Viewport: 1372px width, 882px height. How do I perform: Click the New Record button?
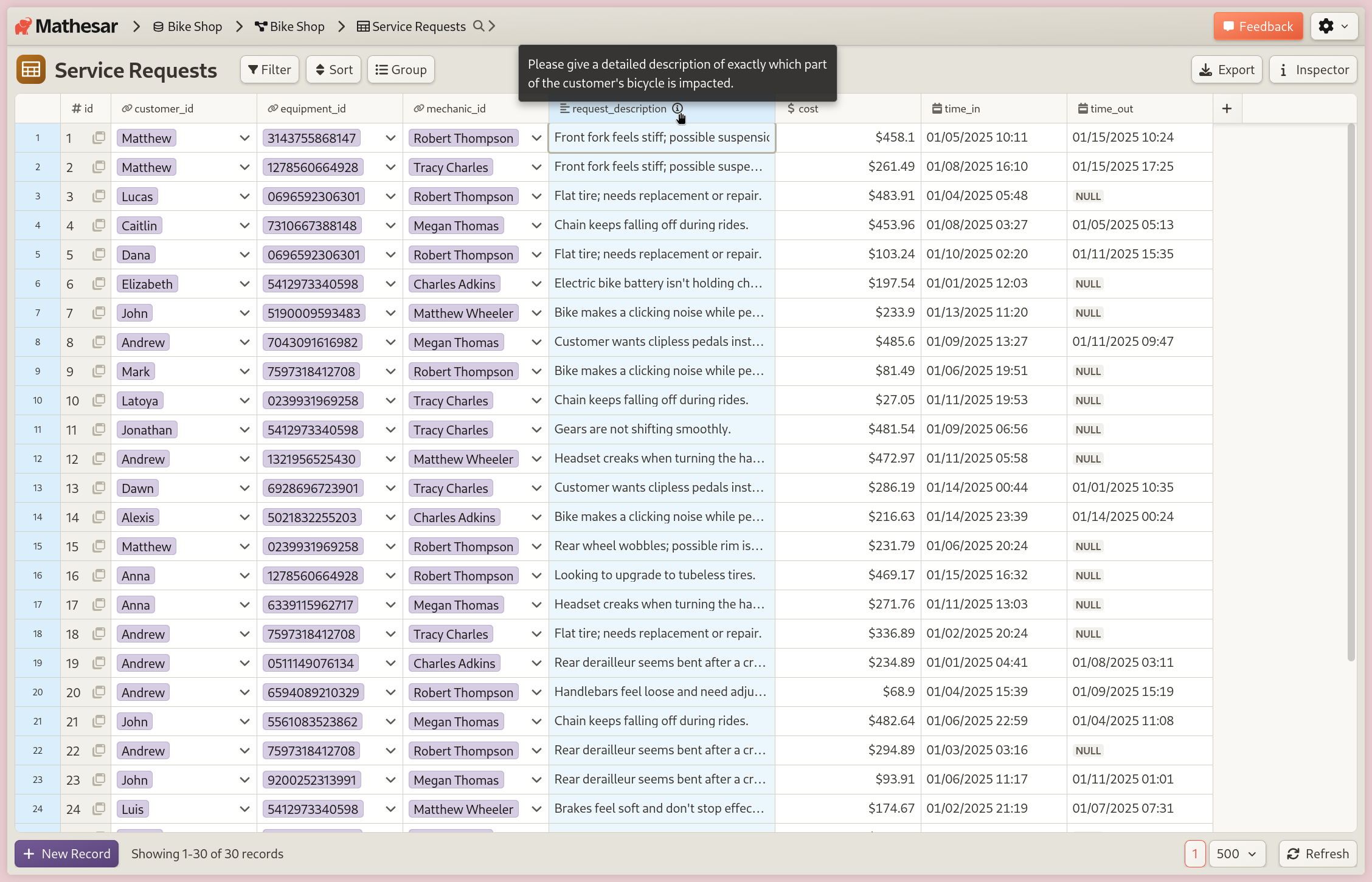coord(67,853)
